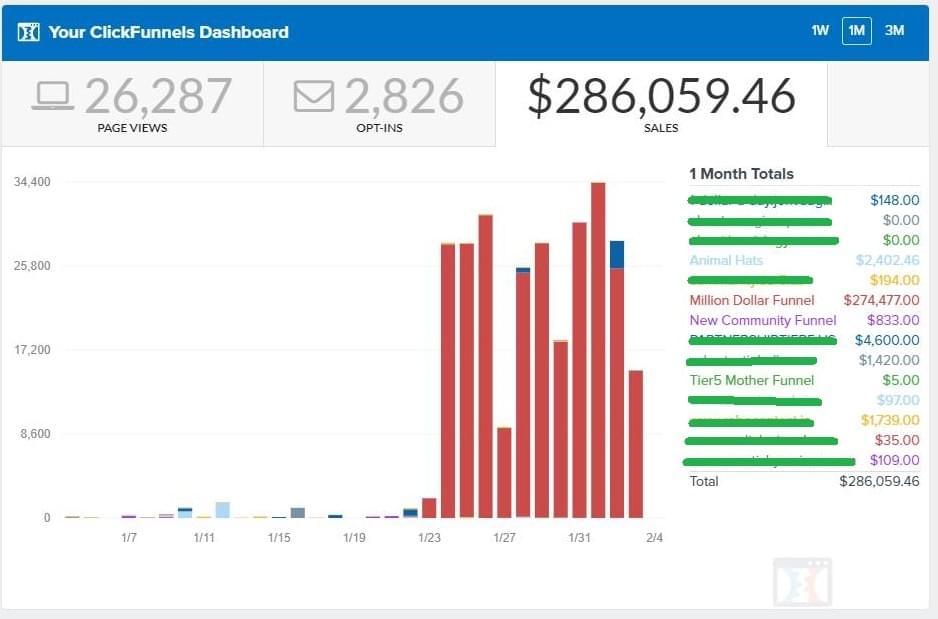The height and width of the screenshot is (619, 938).
Task: Click the $833.00 amount
Action: pyautogui.click(x=893, y=320)
